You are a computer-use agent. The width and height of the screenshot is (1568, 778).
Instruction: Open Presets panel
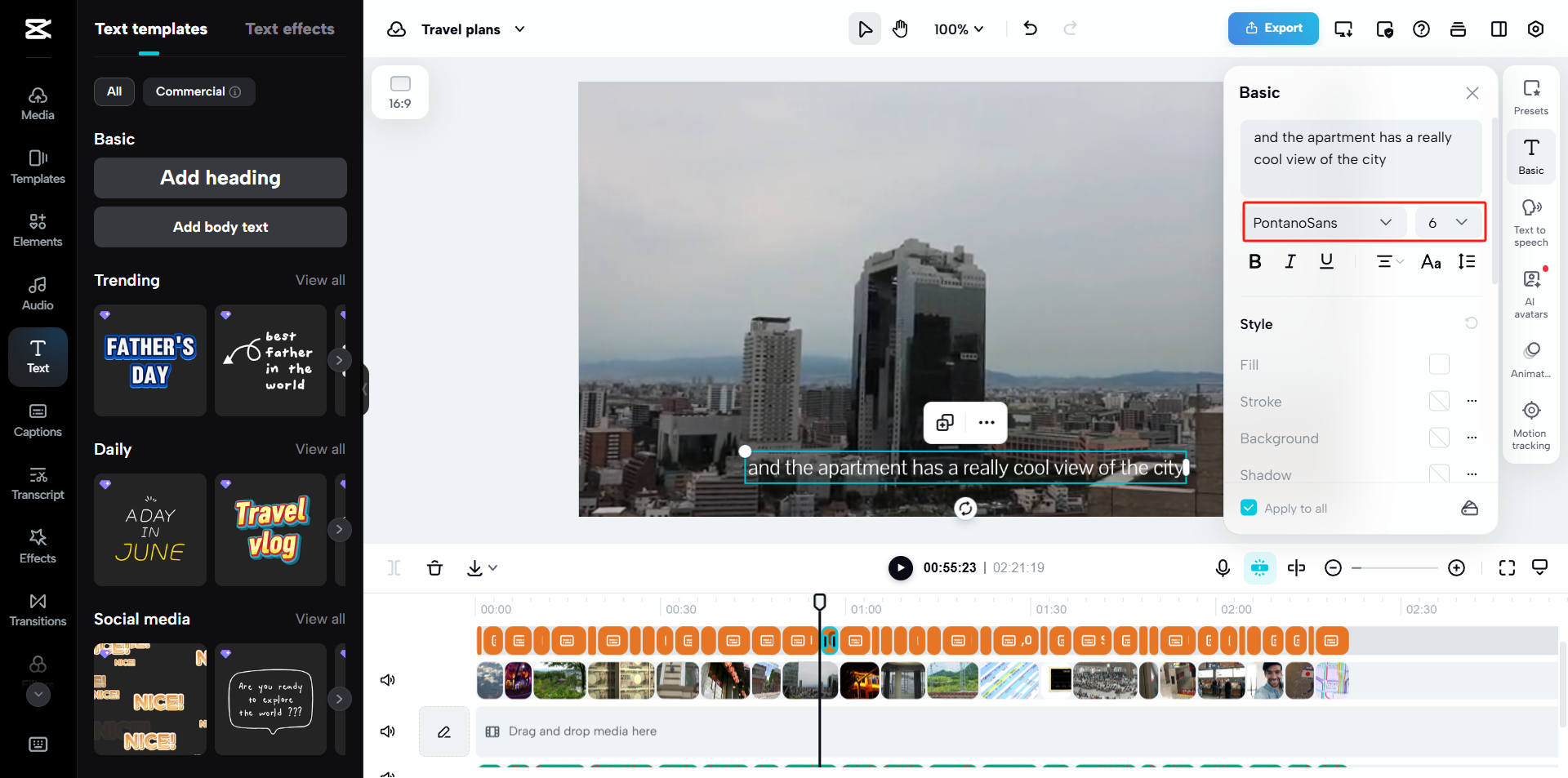click(x=1531, y=97)
